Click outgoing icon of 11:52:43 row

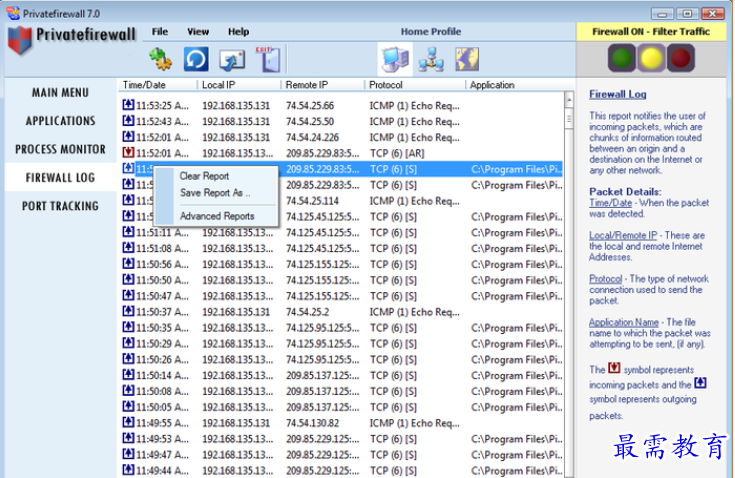128,121
